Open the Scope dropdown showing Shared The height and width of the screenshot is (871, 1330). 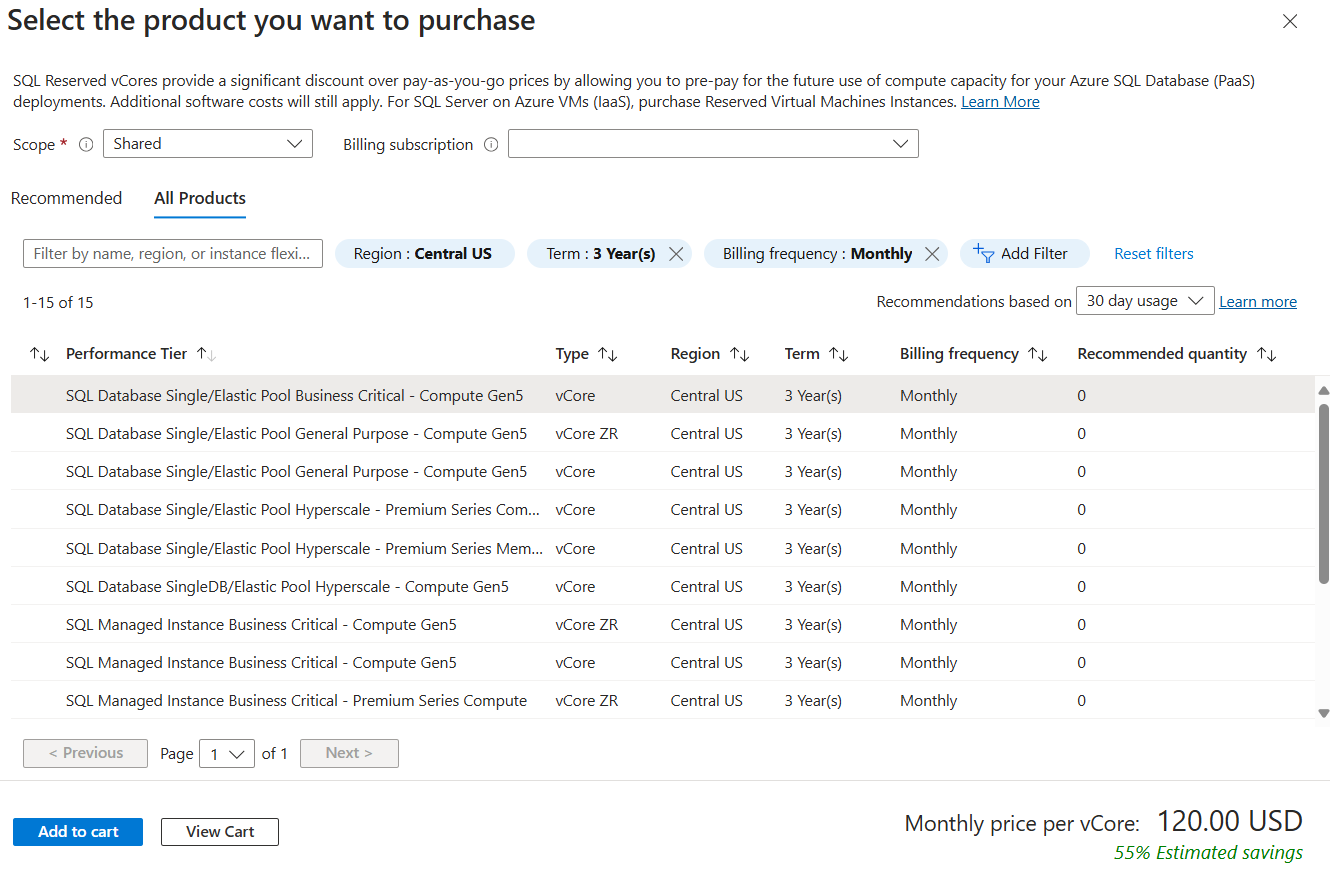coord(207,143)
